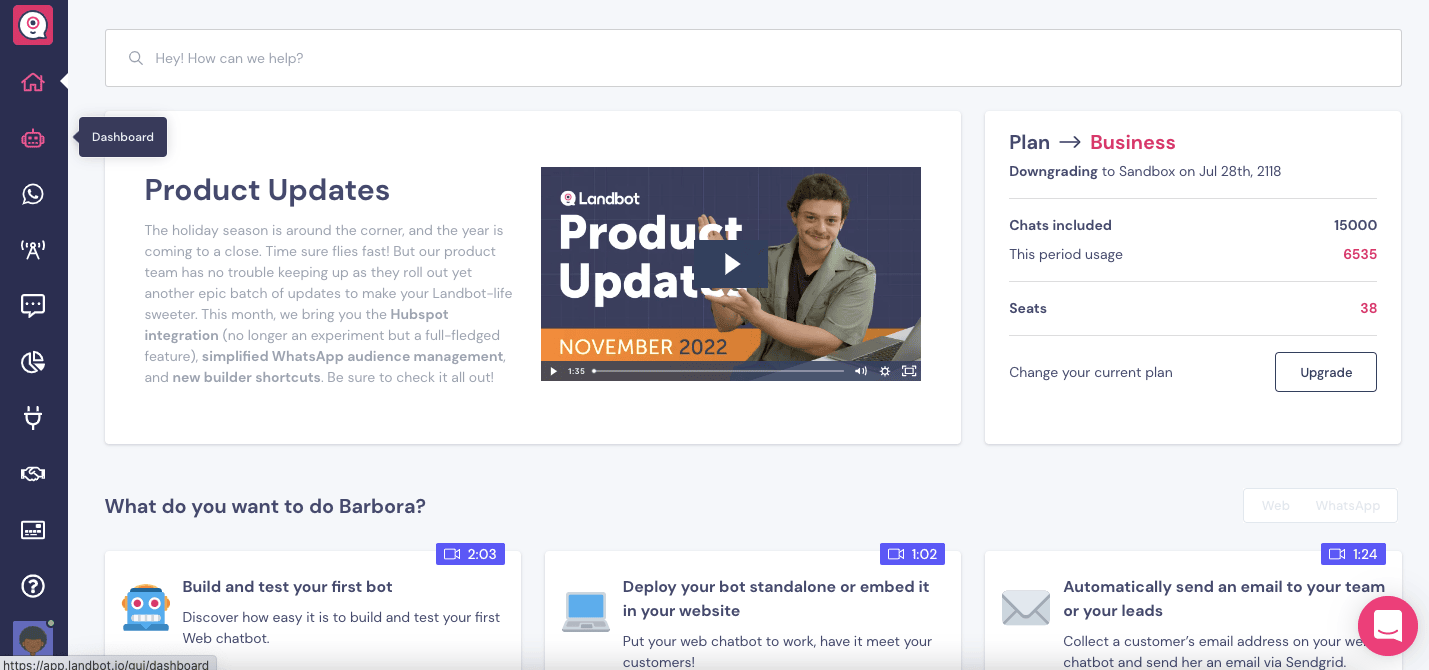The width and height of the screenshot is (1429, 670).
Task: Select the Web toggle tab
Action: point(1275,505)
